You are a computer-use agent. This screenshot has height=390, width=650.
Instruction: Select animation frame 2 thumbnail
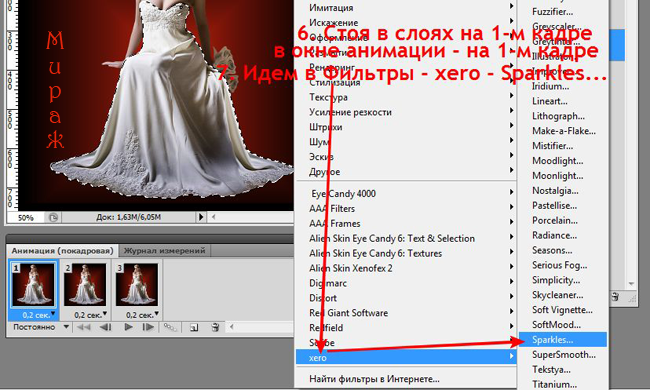coord(85,285)
